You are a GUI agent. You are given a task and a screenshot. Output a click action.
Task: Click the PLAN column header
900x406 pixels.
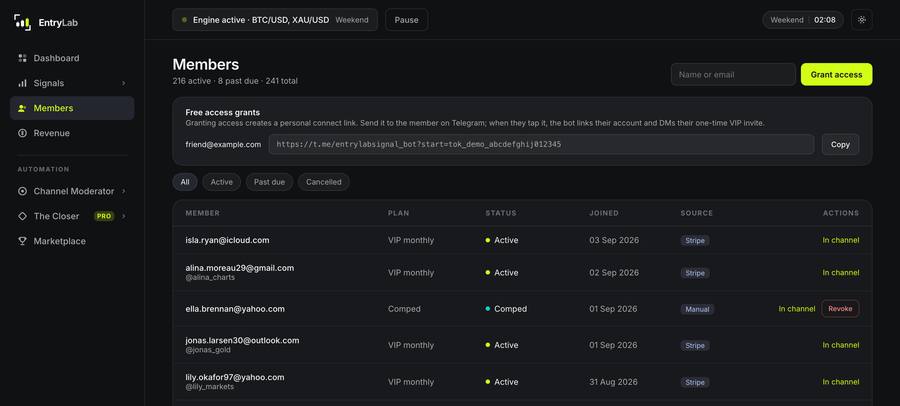coord(398,213)
